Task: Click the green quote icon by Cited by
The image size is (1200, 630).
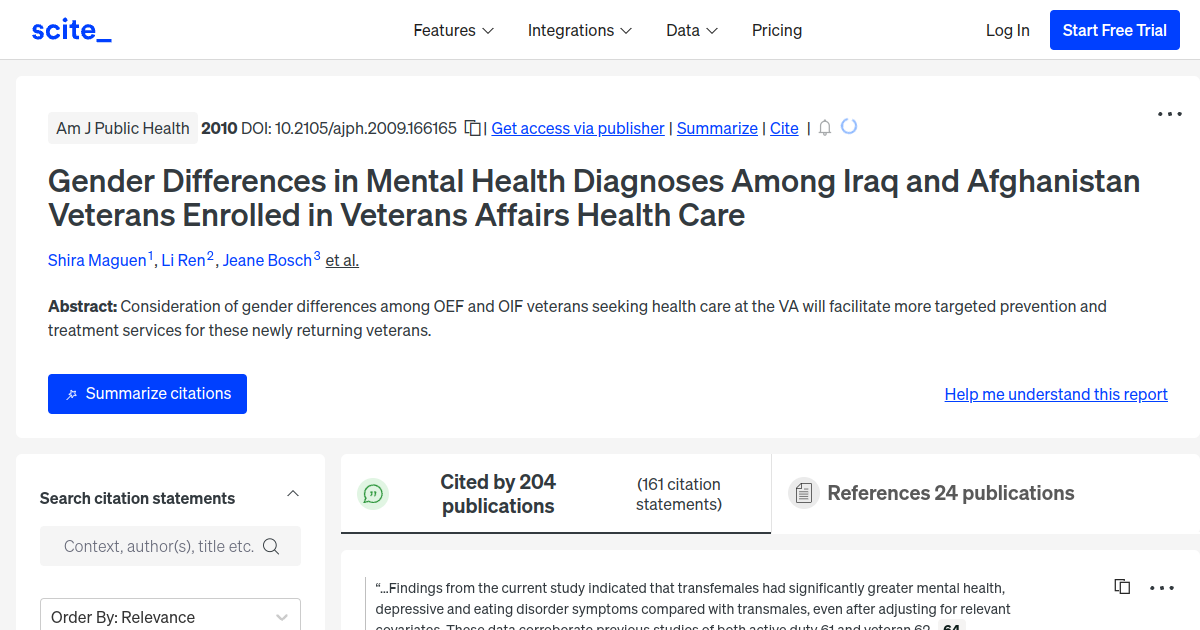Action: pos(373,494)
